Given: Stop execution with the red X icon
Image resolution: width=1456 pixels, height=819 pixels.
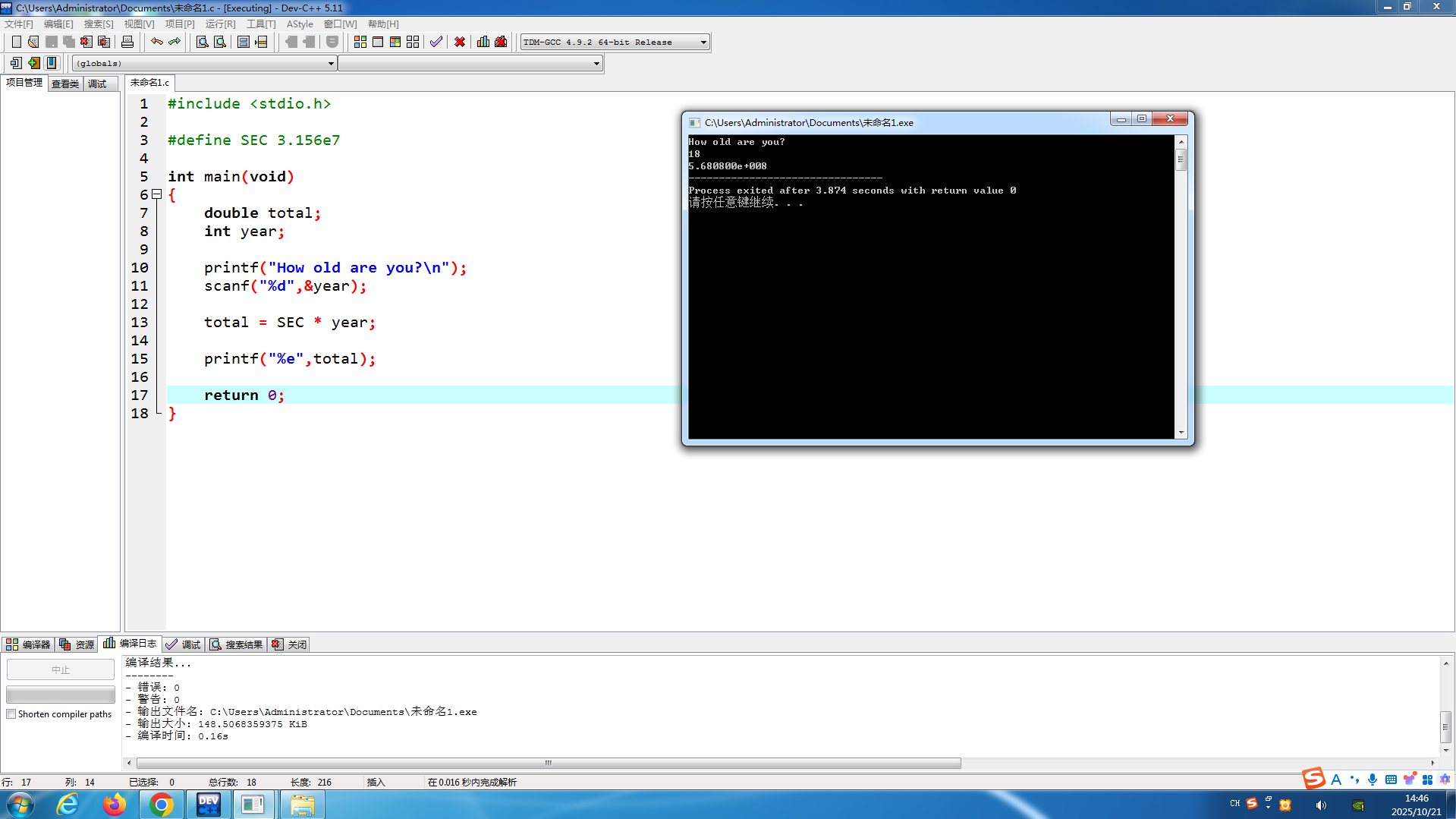Looking at the screenshot, I should point(460,42).
